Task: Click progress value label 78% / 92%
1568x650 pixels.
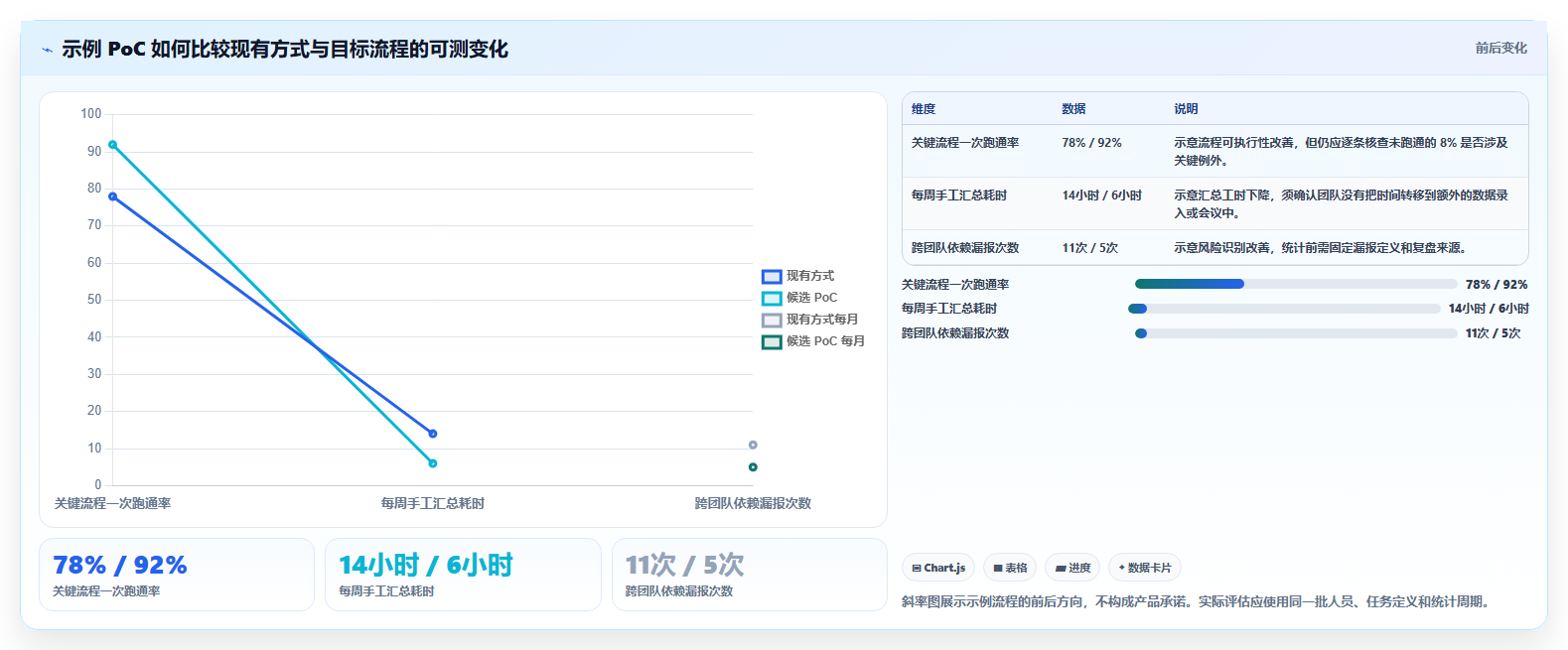Action: pyautogui.click(x=1497, y=285)
